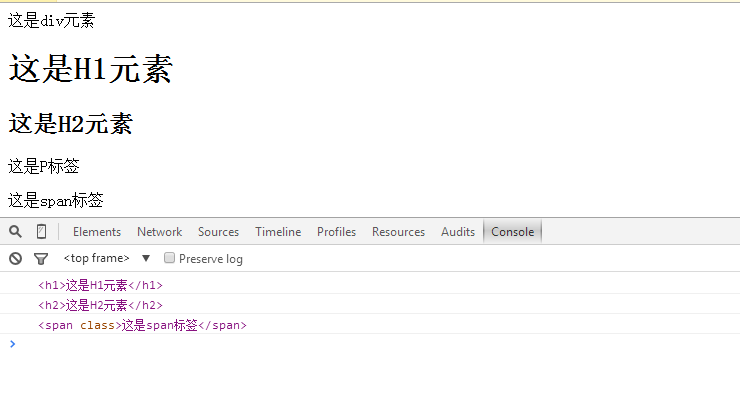The height and width of the screenshot is (397, 740).
Task: Focus the console input prompt
Action: (x=370, y=344)
